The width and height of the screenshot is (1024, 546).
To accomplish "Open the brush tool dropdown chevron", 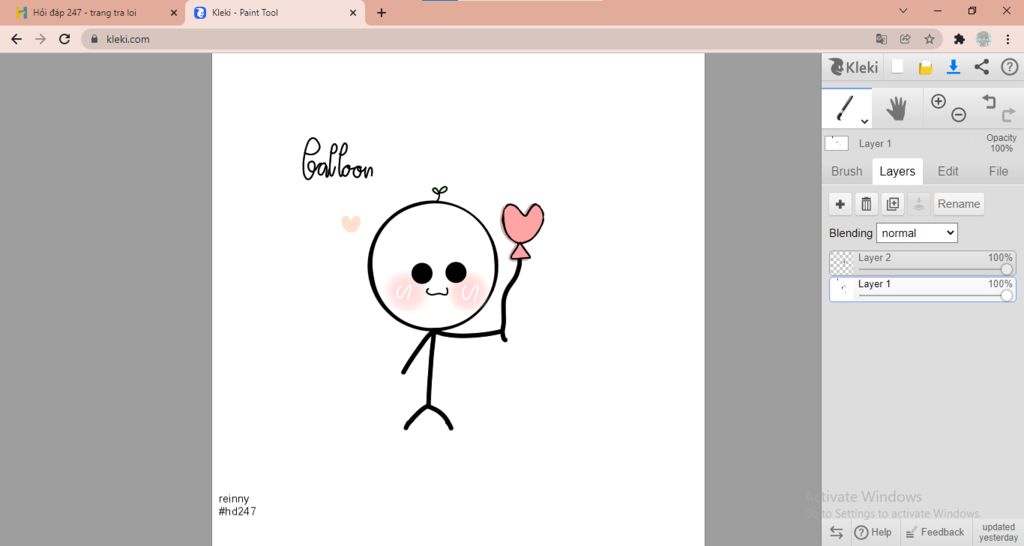I will coord(865,121).
